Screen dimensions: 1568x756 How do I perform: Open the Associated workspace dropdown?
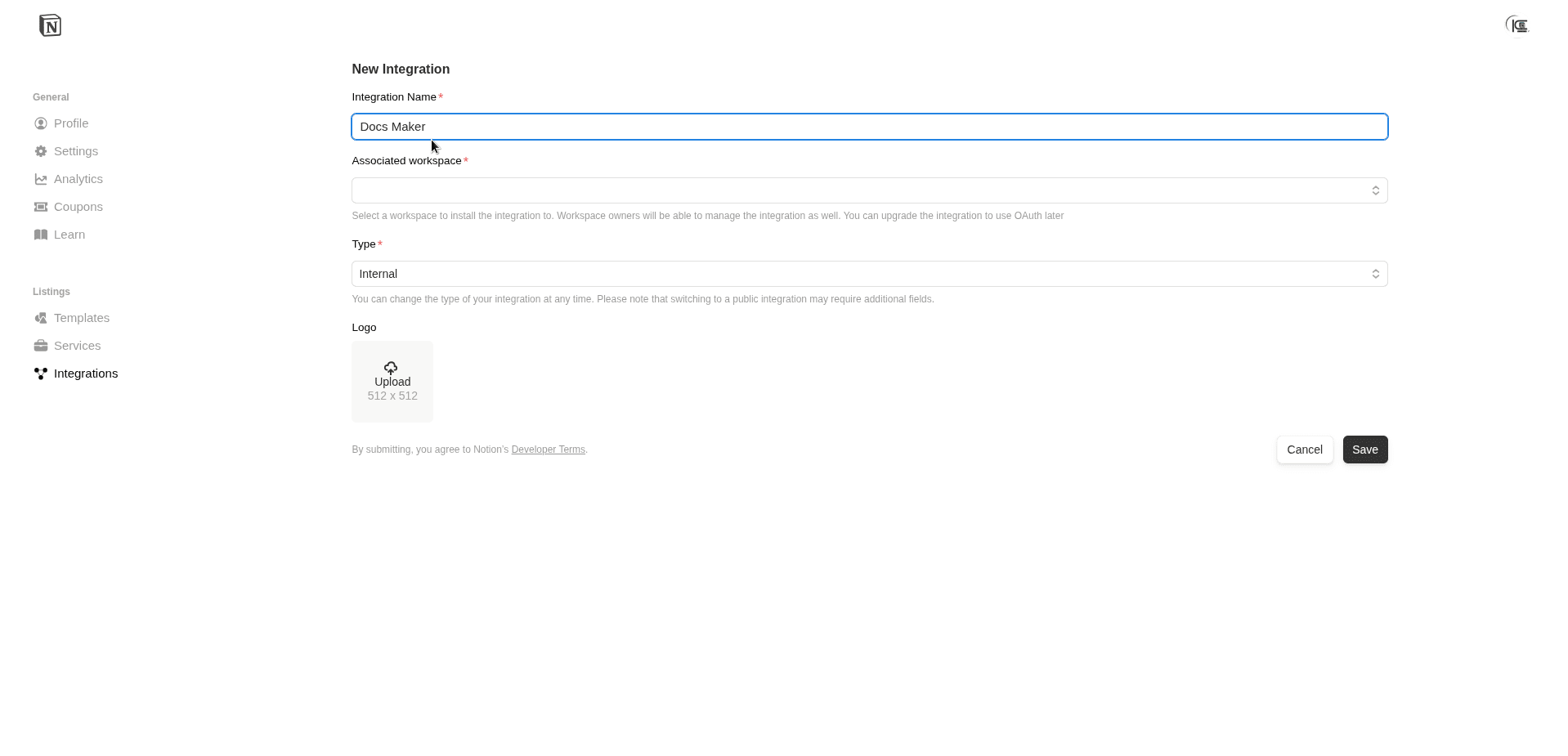(x=869, y=190)
